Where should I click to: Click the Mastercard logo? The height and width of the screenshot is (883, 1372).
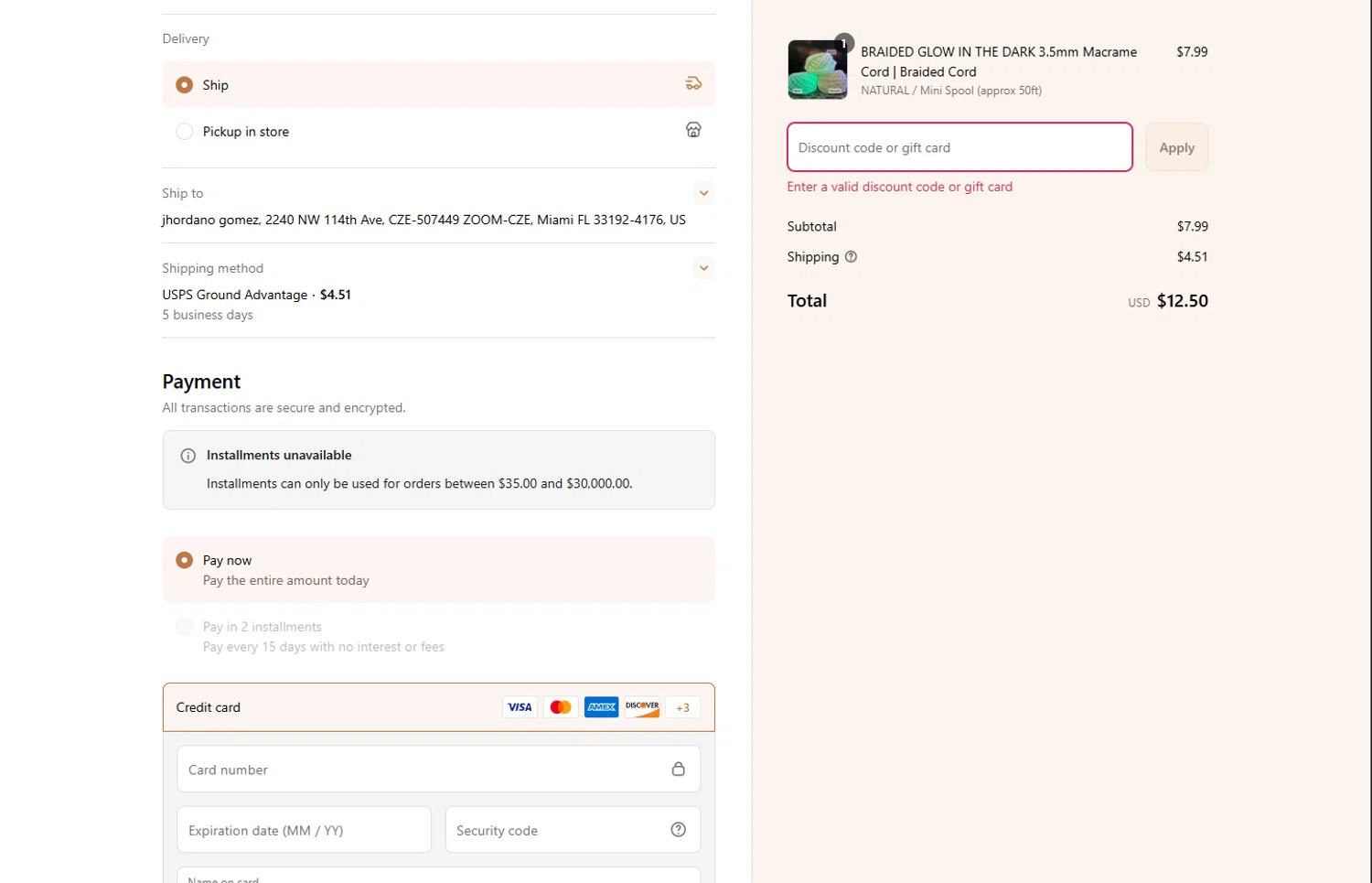click(561, 707)
